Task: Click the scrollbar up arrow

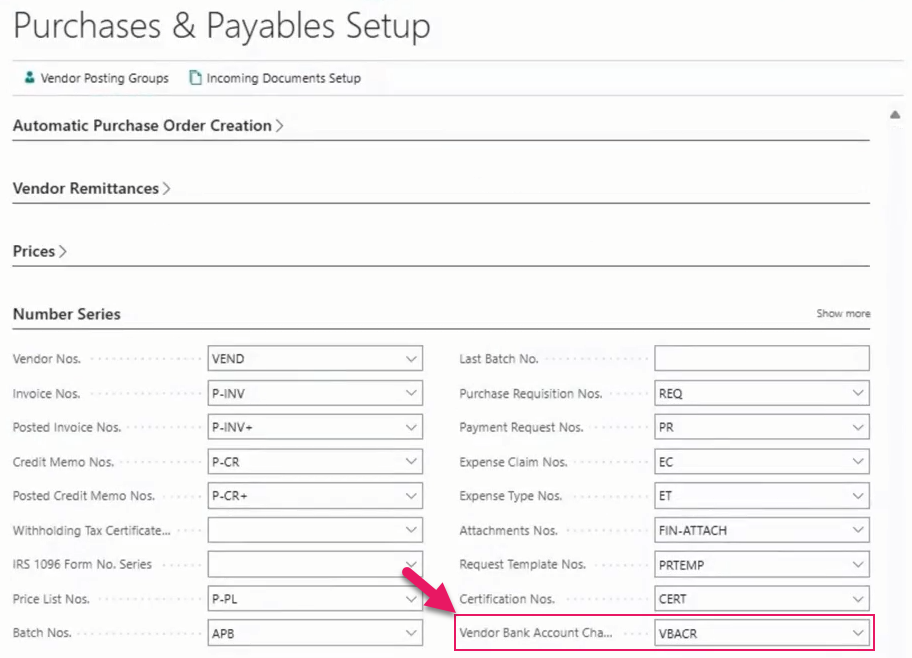Action: tap(895, 115)
